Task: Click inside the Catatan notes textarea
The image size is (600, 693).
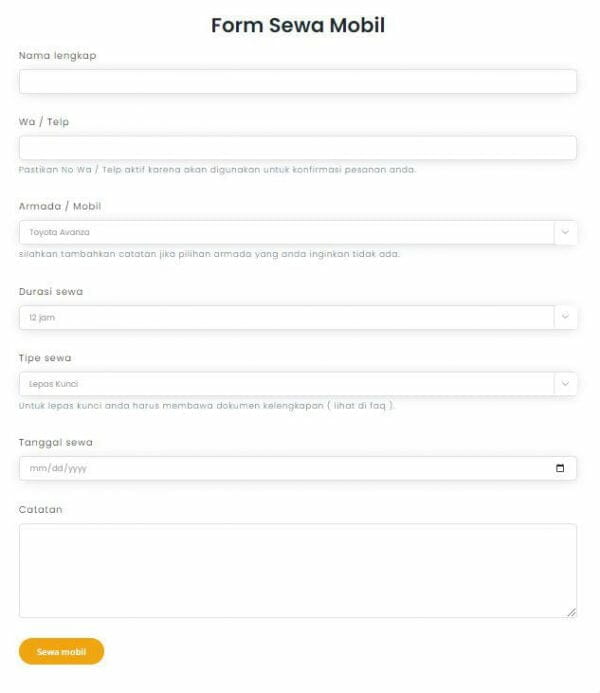Action: 298,570
